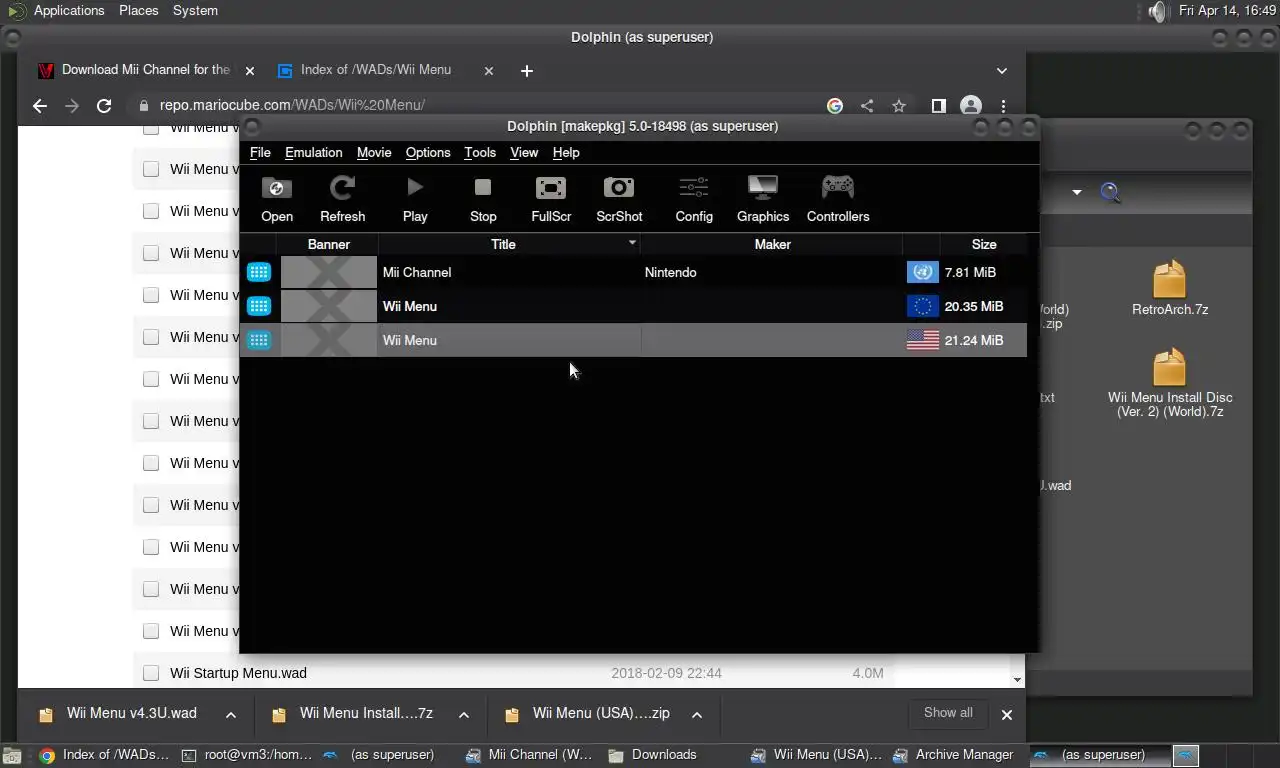Click the Refresh toolbar icon
The width and height of the screenshot is (1280, 768).
point(342,199)
